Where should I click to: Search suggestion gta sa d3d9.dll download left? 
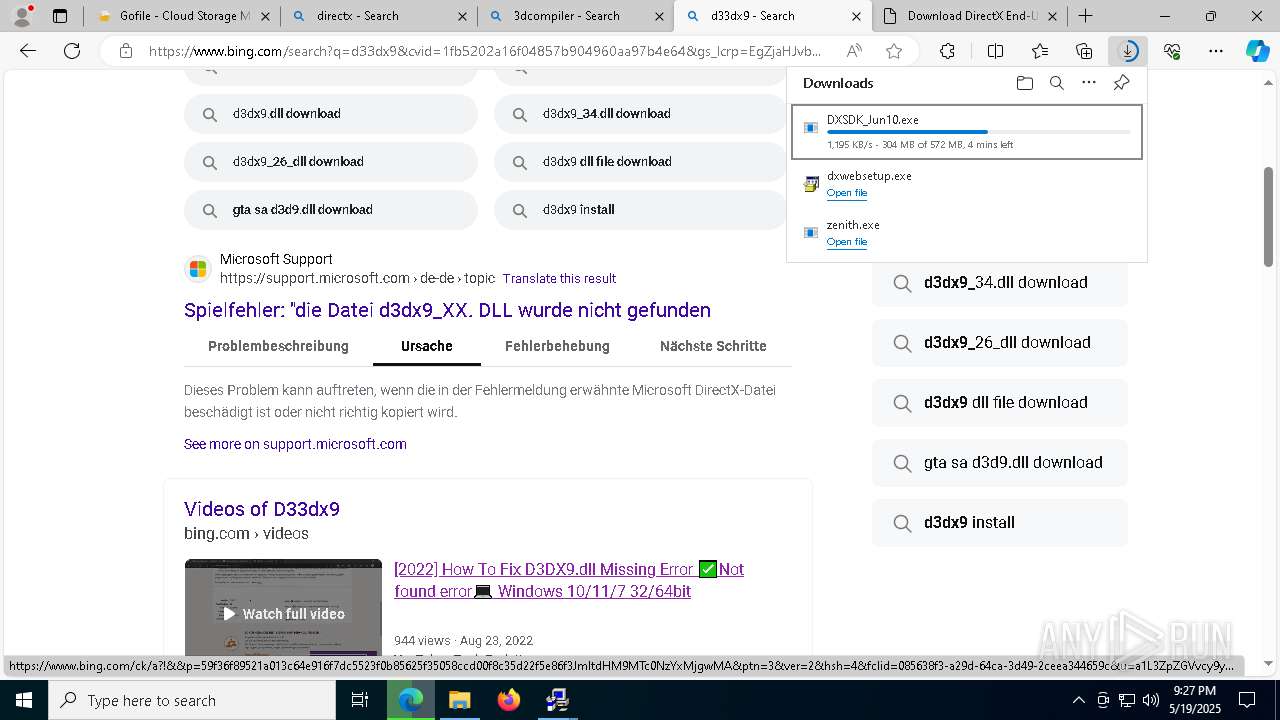tap(331, 210)
